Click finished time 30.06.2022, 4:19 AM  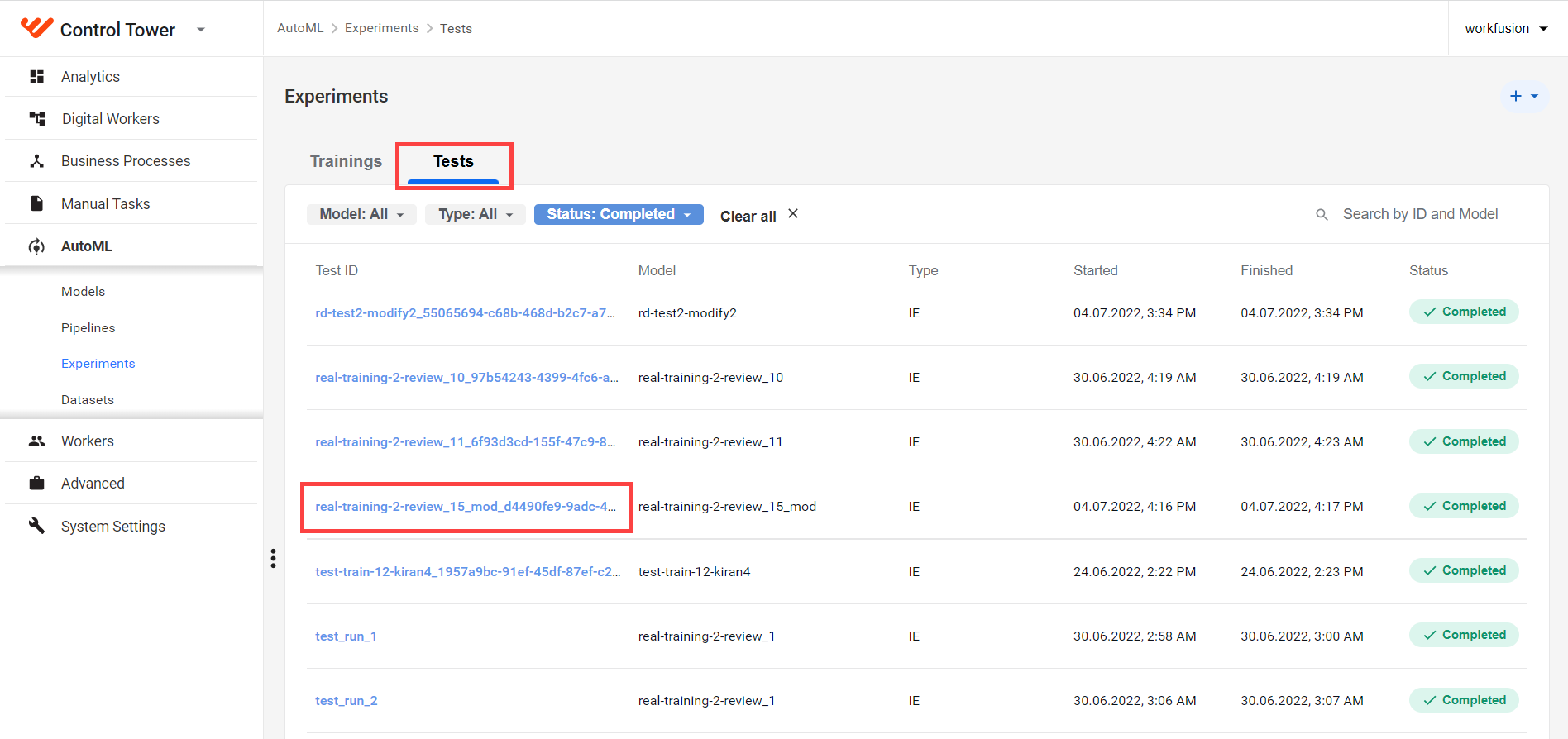coord(1302,378)
